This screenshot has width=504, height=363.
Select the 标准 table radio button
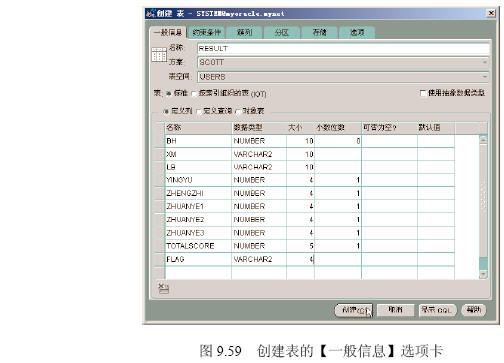168,93
